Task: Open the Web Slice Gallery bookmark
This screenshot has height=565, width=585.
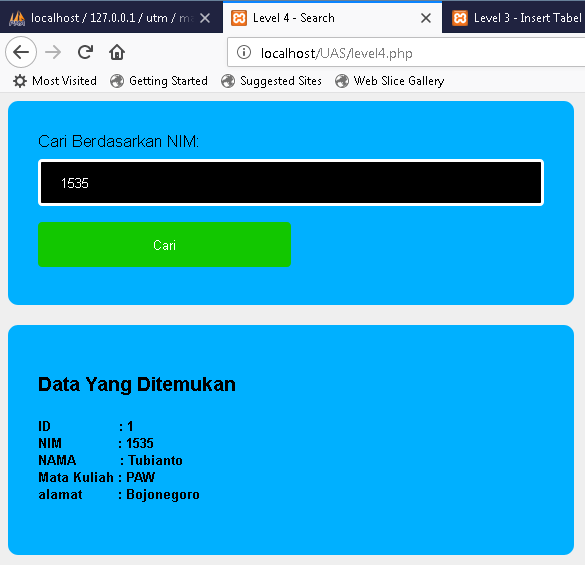Action: (x=390, y=81)
